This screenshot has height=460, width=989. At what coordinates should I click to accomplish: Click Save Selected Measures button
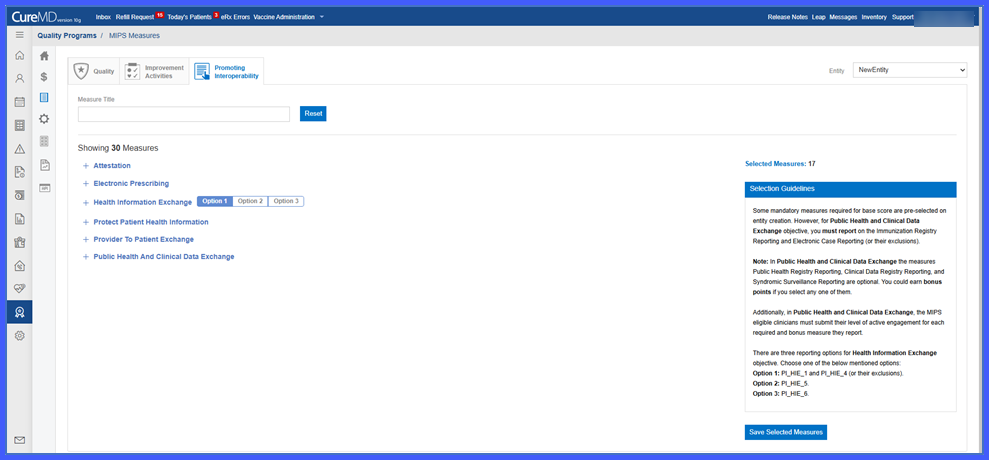(785, 432)
